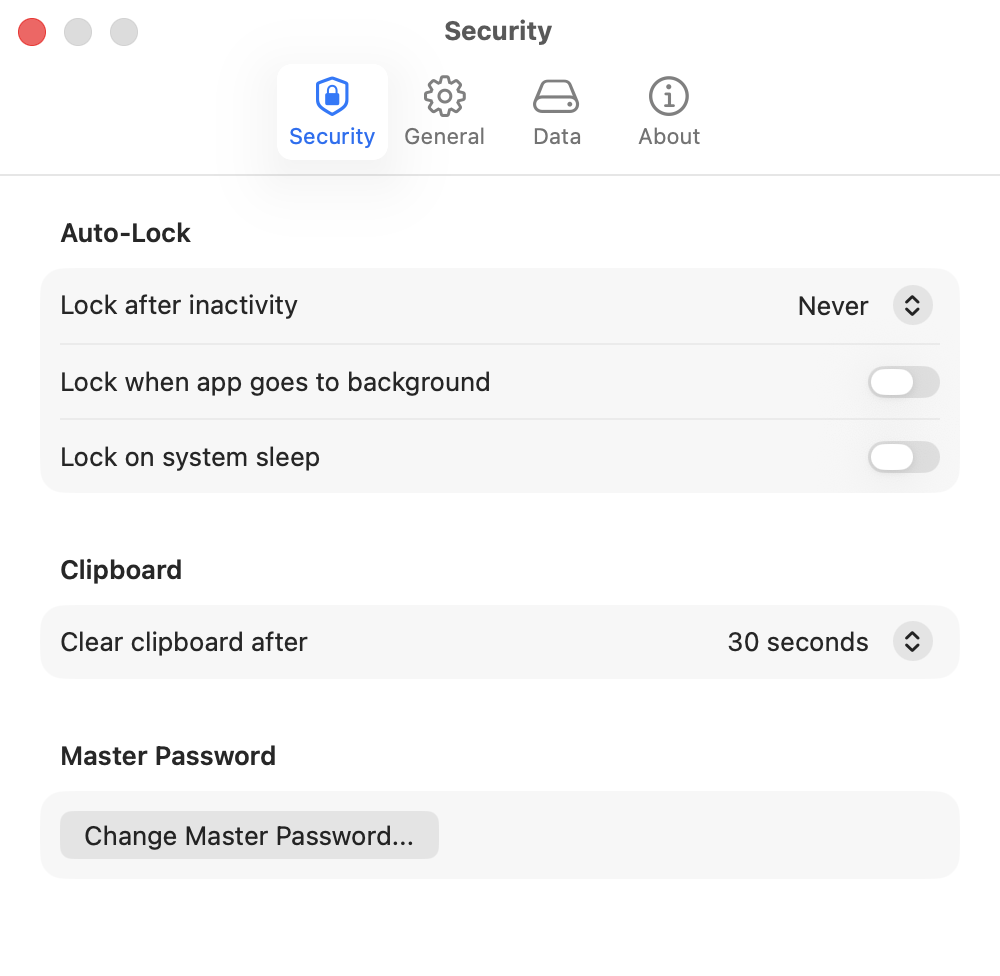Click the General gear icon

pos(444,96)
